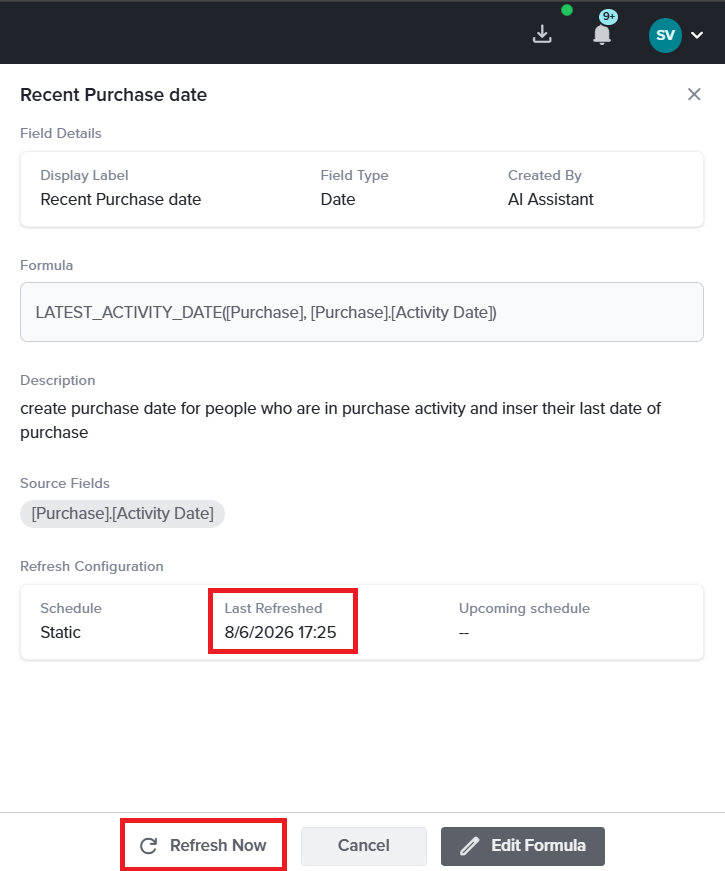Click the Upcoming schedule dashes value
This screenshot has width=725, height=871.
pyautogui.click(x=464, y=633)
